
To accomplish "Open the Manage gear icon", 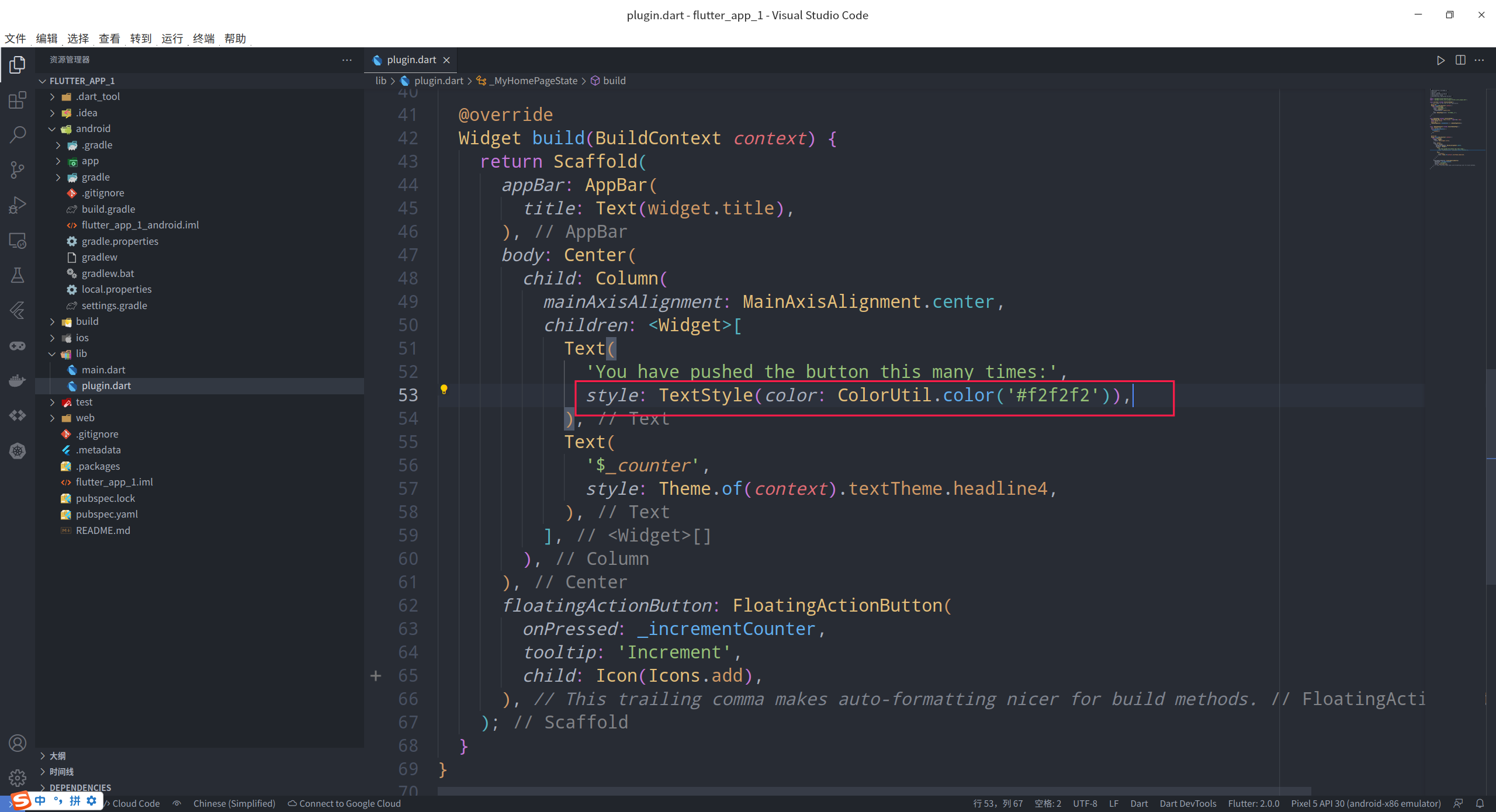I will point(18,778).
